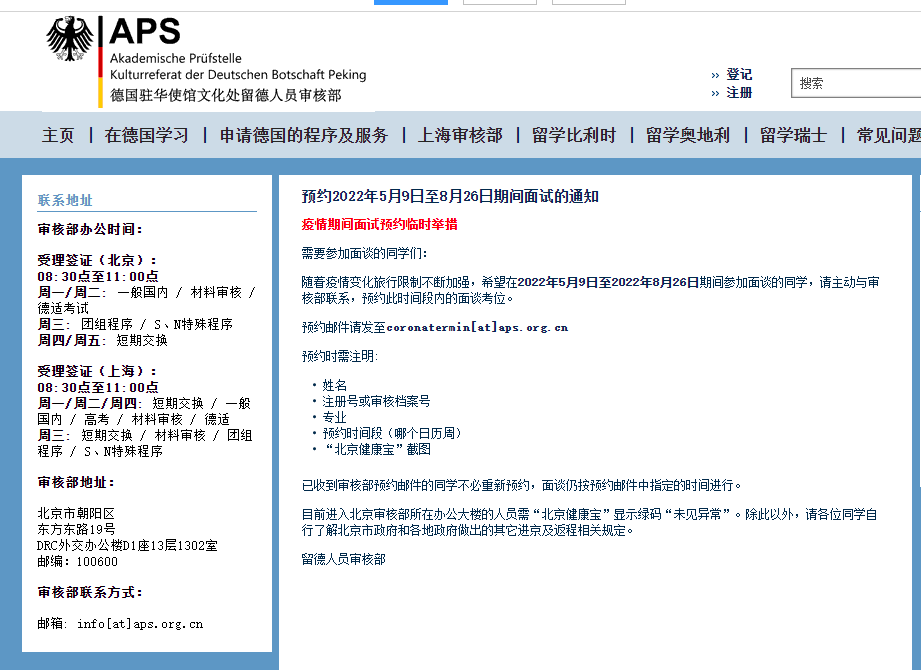The height and width of the screenshot is (670, 921).
Task: Select the highlighted blue button at top
Action: pyautogui.click(x=410, y=4)
